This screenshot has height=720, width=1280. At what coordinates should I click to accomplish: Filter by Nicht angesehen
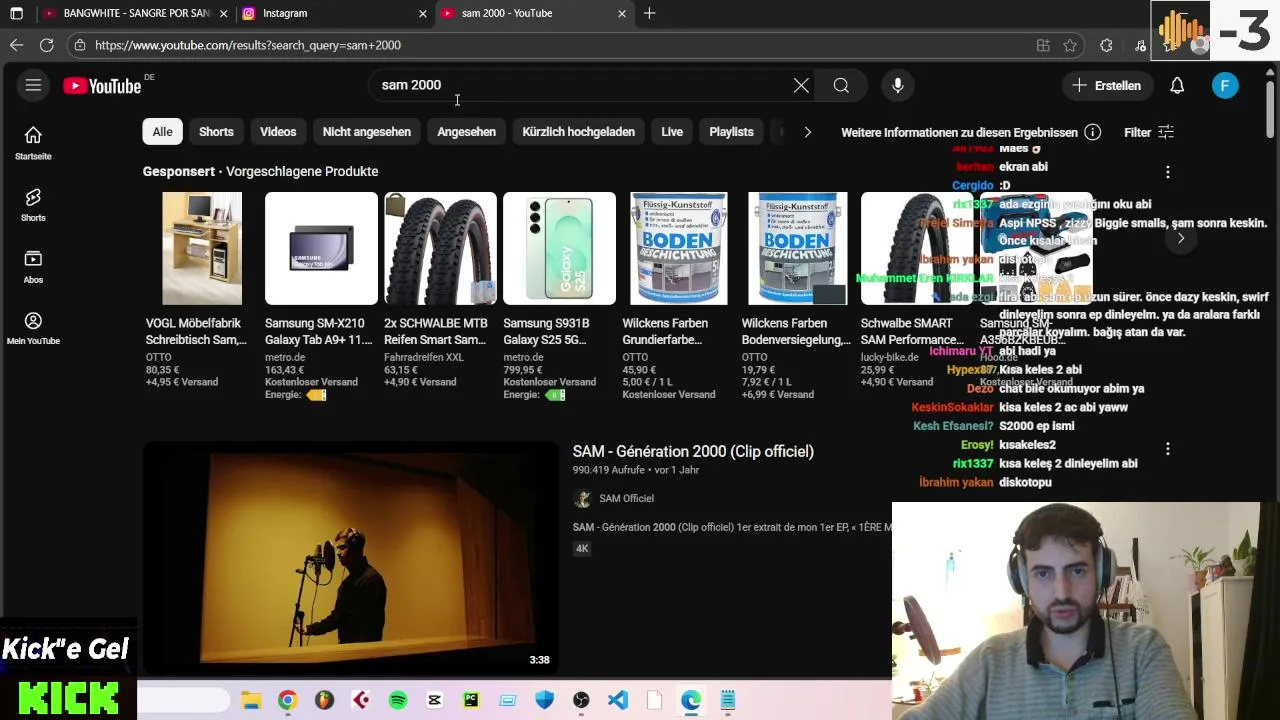[x=366, y=132]
